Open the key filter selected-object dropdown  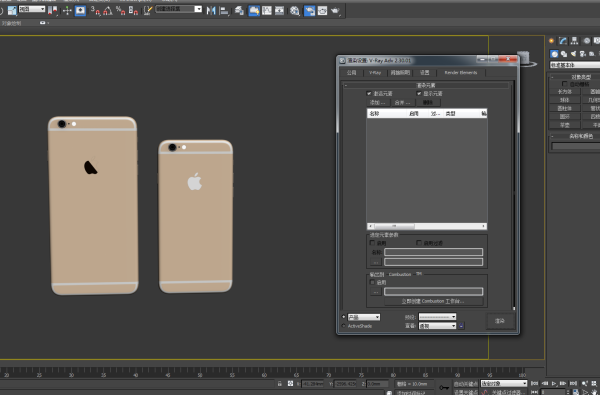(504, 383)
